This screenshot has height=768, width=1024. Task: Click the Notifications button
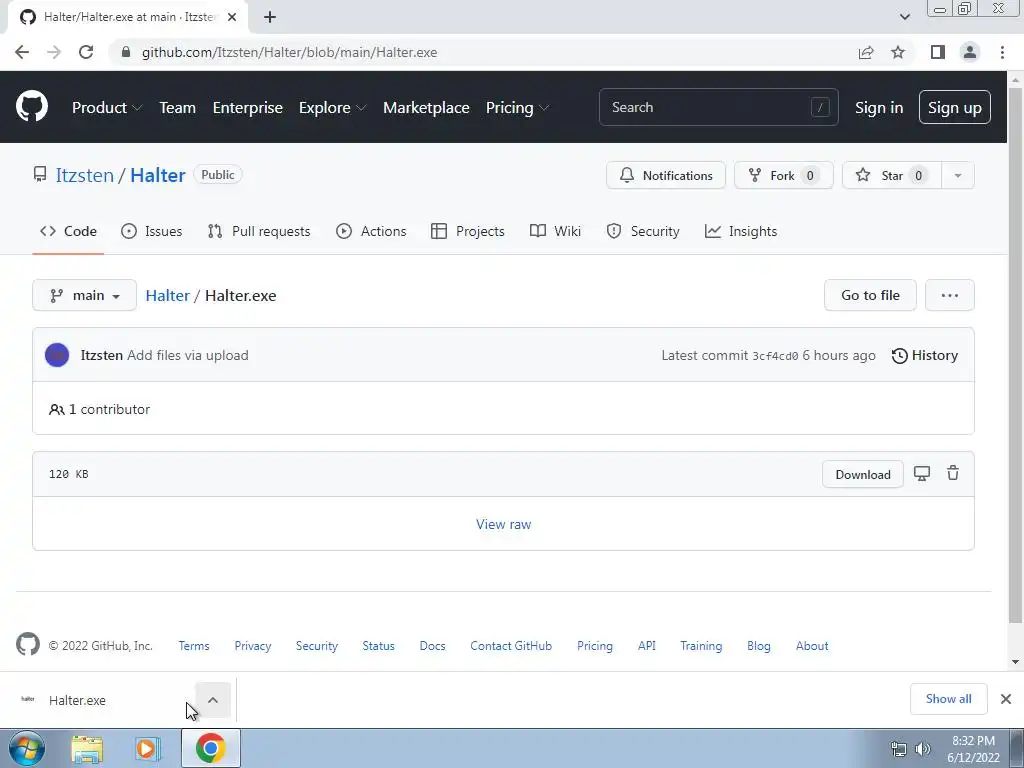click(665, 175)
